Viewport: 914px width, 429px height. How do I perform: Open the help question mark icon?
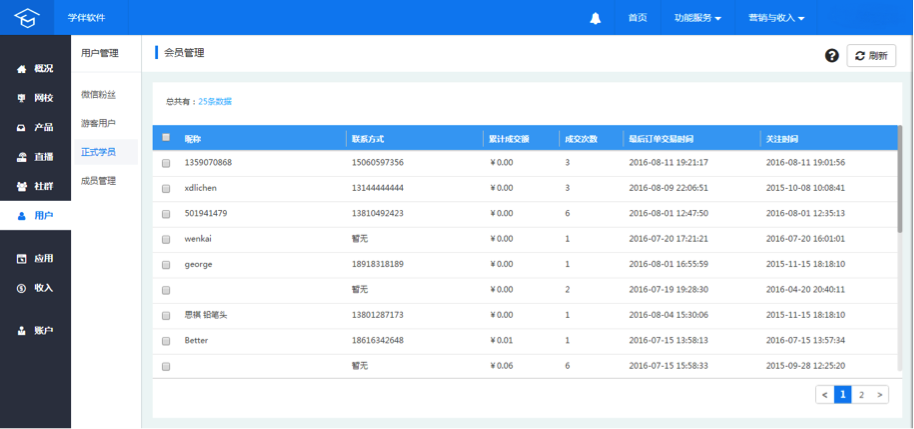point(832,56)
